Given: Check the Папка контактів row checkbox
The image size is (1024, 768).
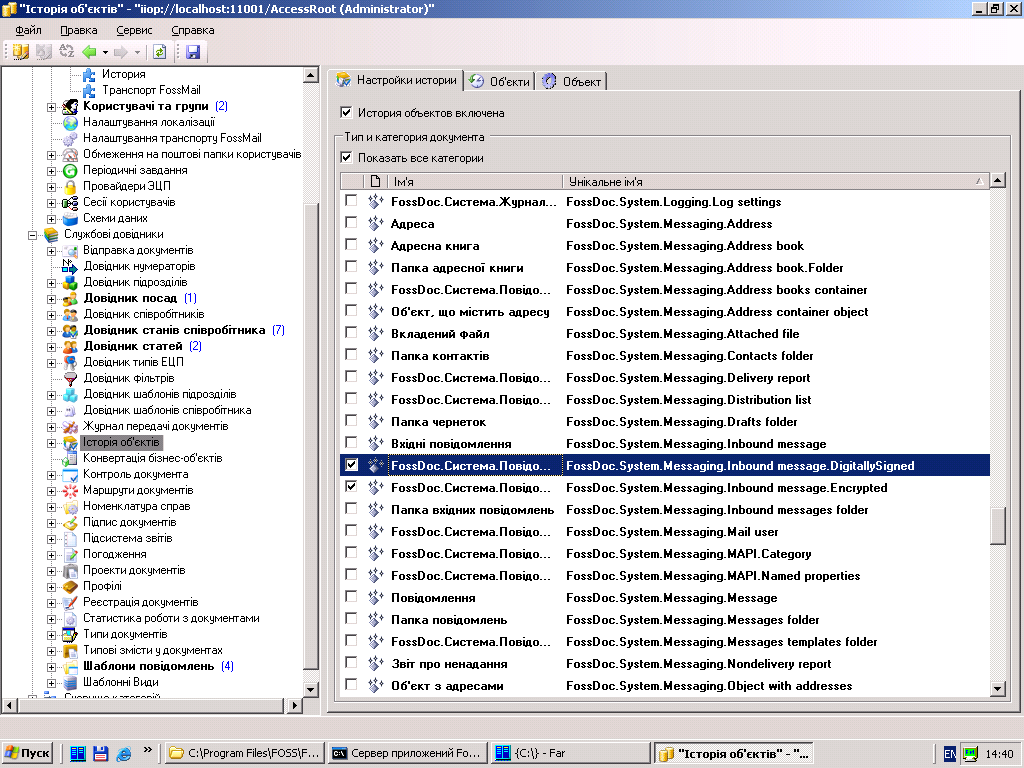Looking at the screenshot, I should pos(351,355).
